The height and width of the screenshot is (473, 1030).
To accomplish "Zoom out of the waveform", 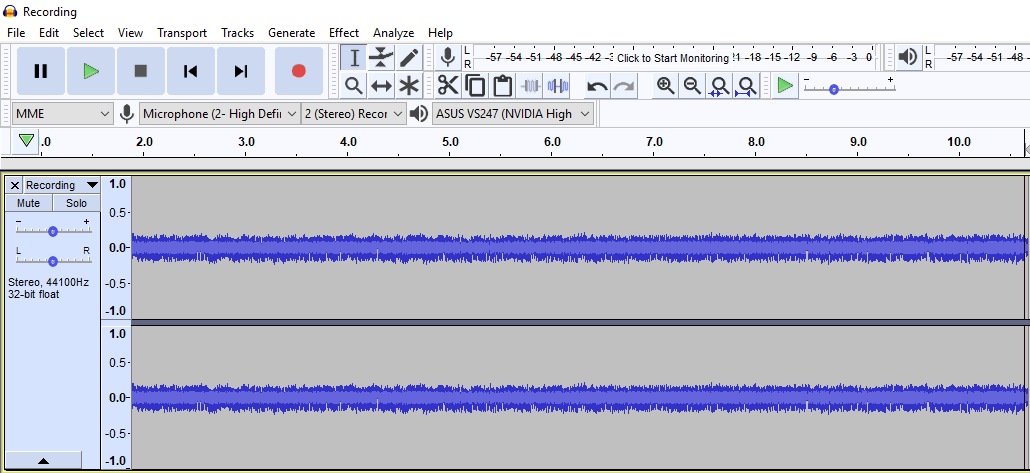I will coord(692,85).
